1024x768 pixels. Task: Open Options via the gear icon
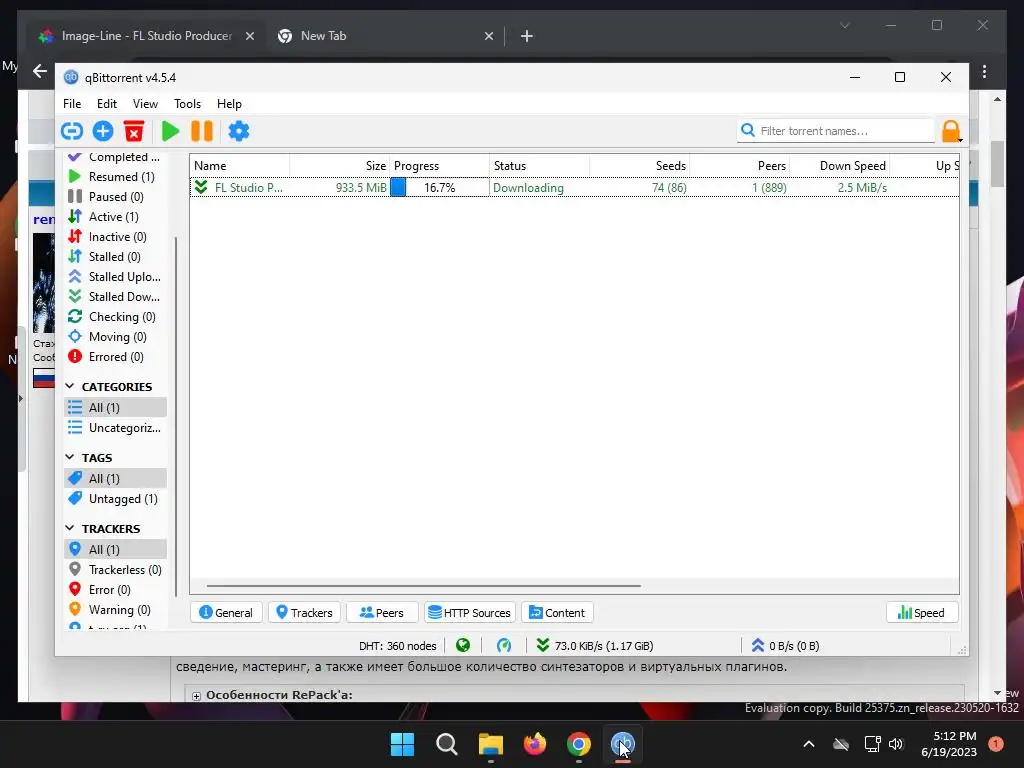(239, 131)
